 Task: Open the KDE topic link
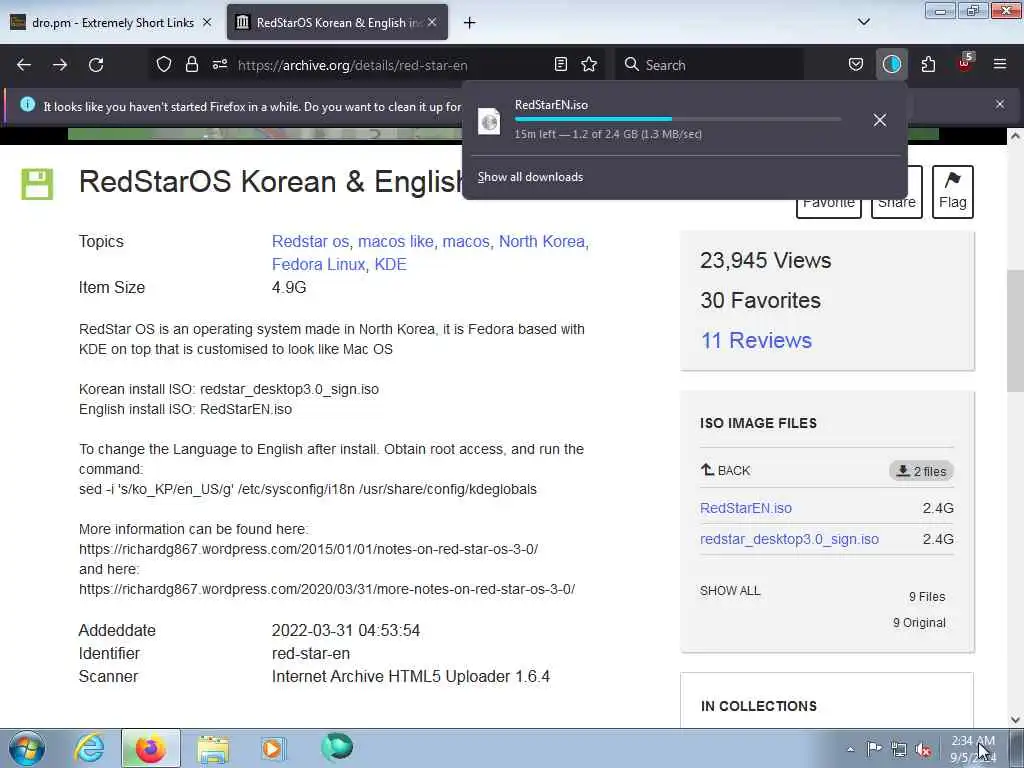pyautogui.click(x=391, y=264)
